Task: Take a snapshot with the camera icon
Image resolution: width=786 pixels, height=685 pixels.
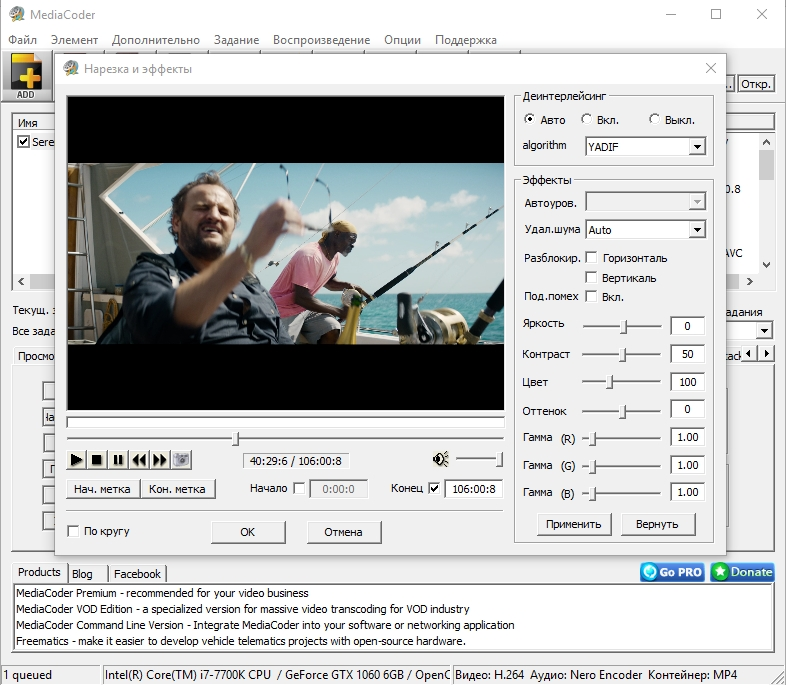Action: tap(181, 460)
